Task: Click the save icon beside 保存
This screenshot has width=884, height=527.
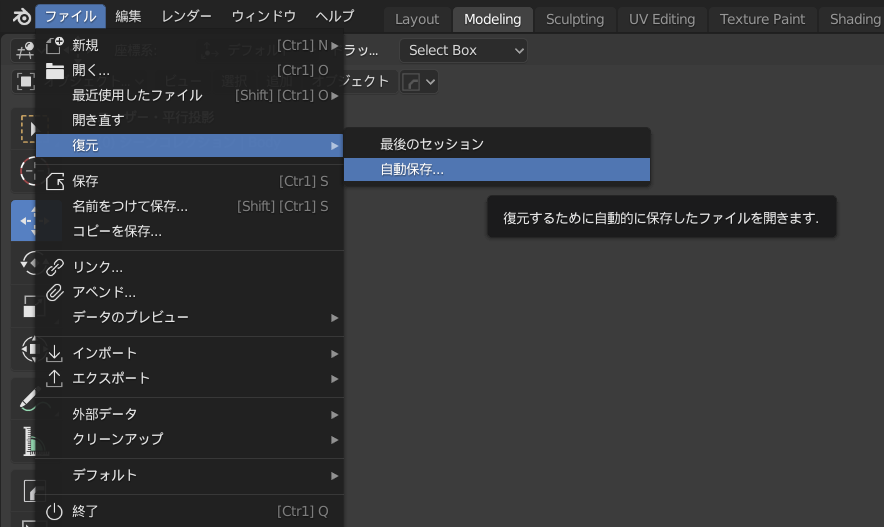Action: click(55, 181)
